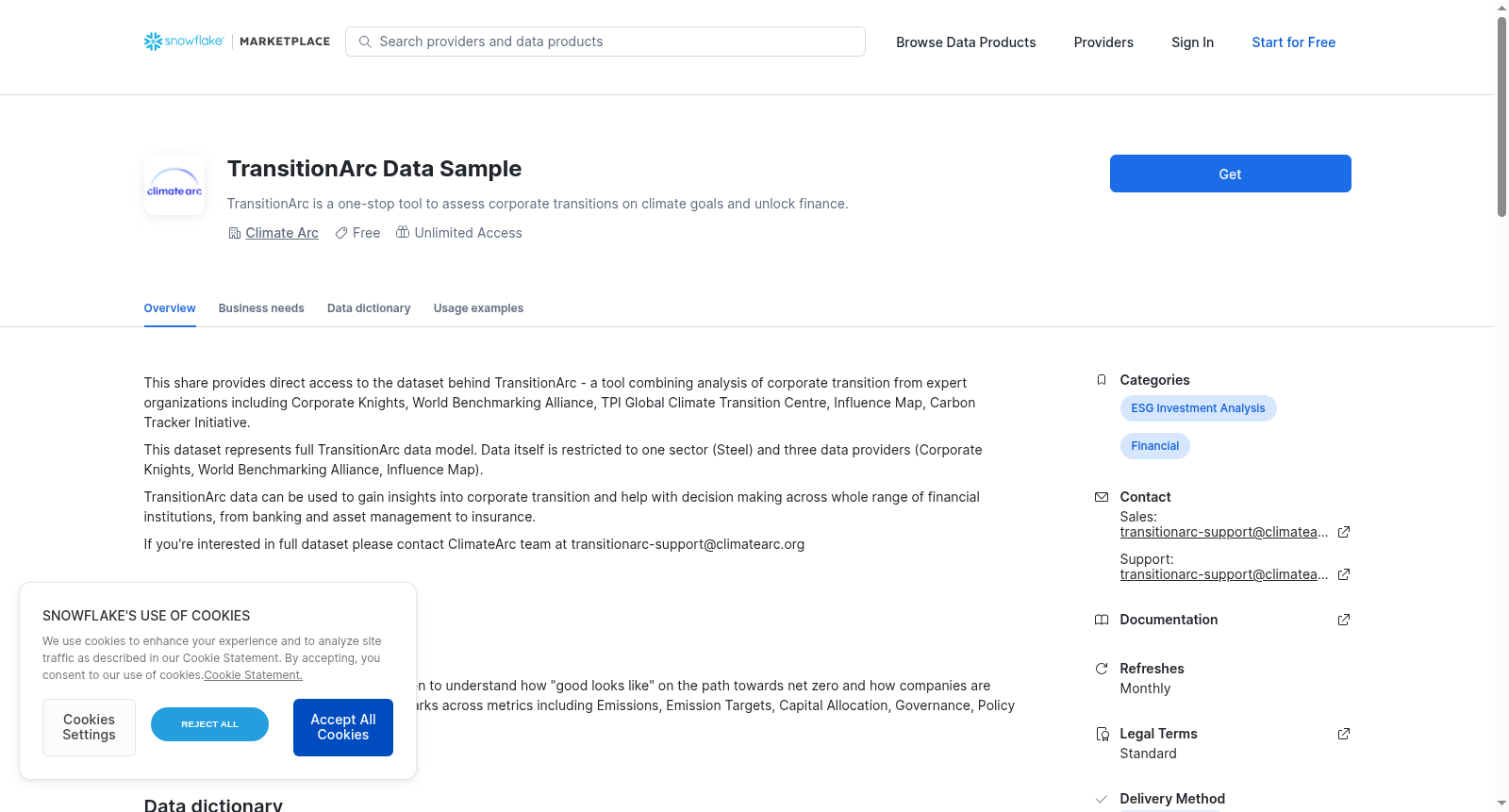Screen dimensions: 1509x812
Task: Select the Financial category tag
Action: click(1155, 446)
